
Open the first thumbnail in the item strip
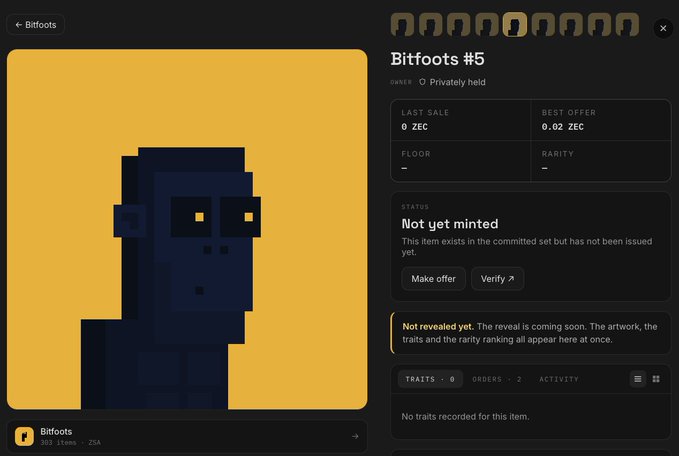402,24
